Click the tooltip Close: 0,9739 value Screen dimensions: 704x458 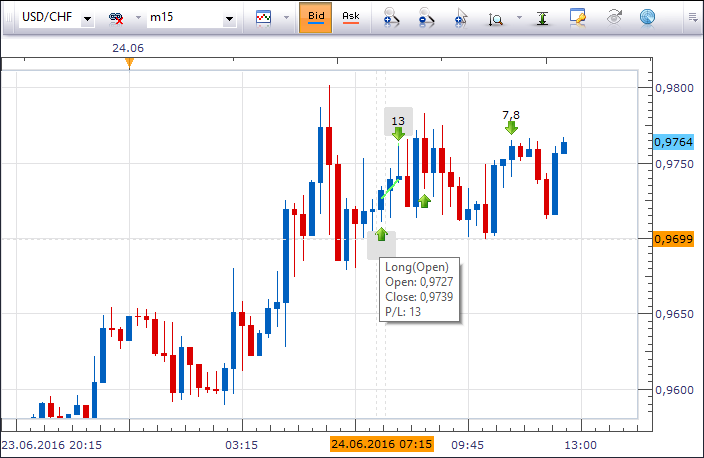419,296
